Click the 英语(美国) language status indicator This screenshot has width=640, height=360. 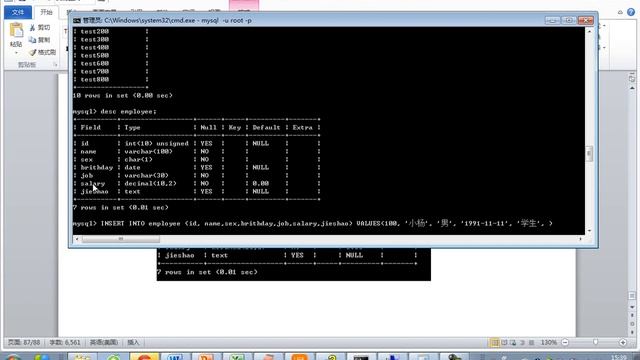(104, 342)
